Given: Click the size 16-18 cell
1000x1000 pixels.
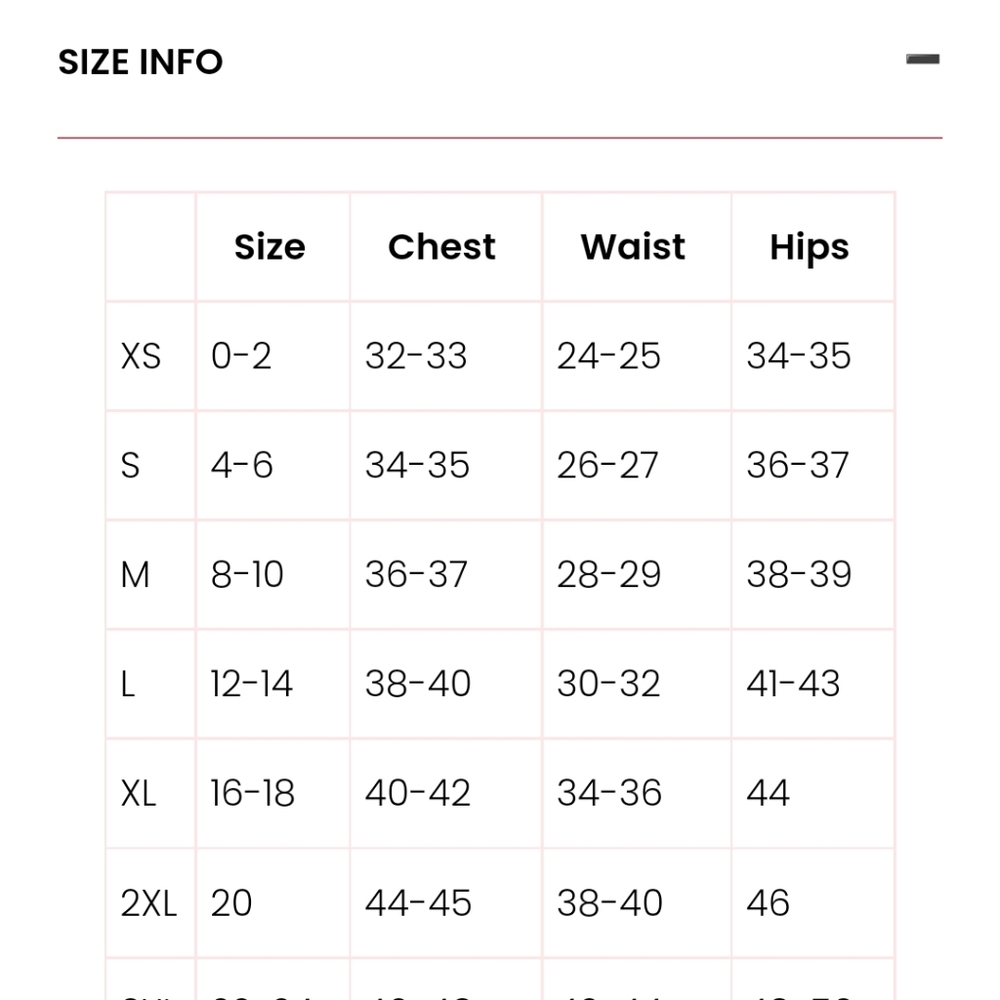Looking at the screenshot, I should tap(253, 793).
